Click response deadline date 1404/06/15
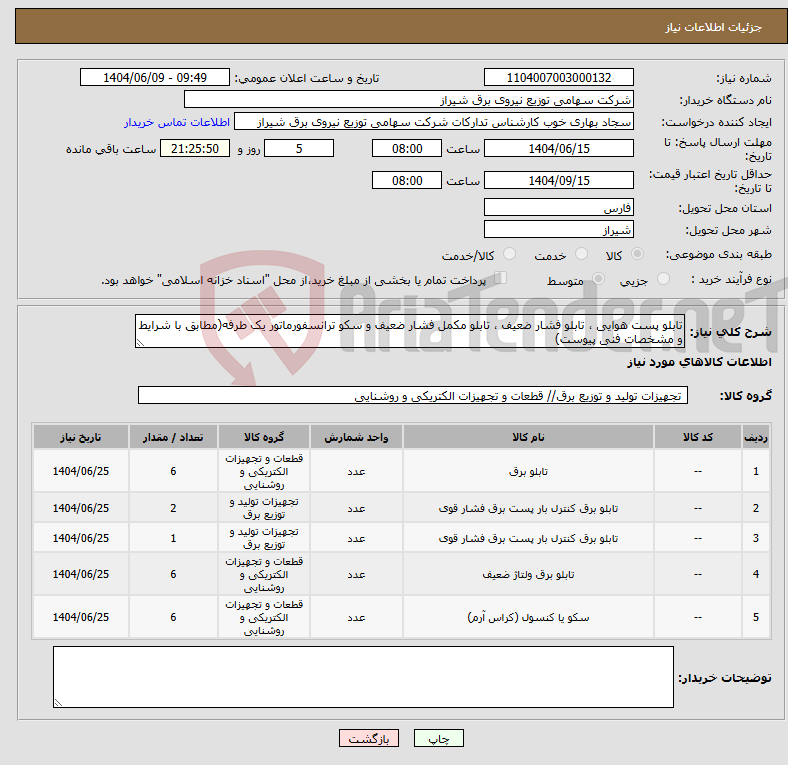Screen dimensions: 788x765 [x=558, y=148]
